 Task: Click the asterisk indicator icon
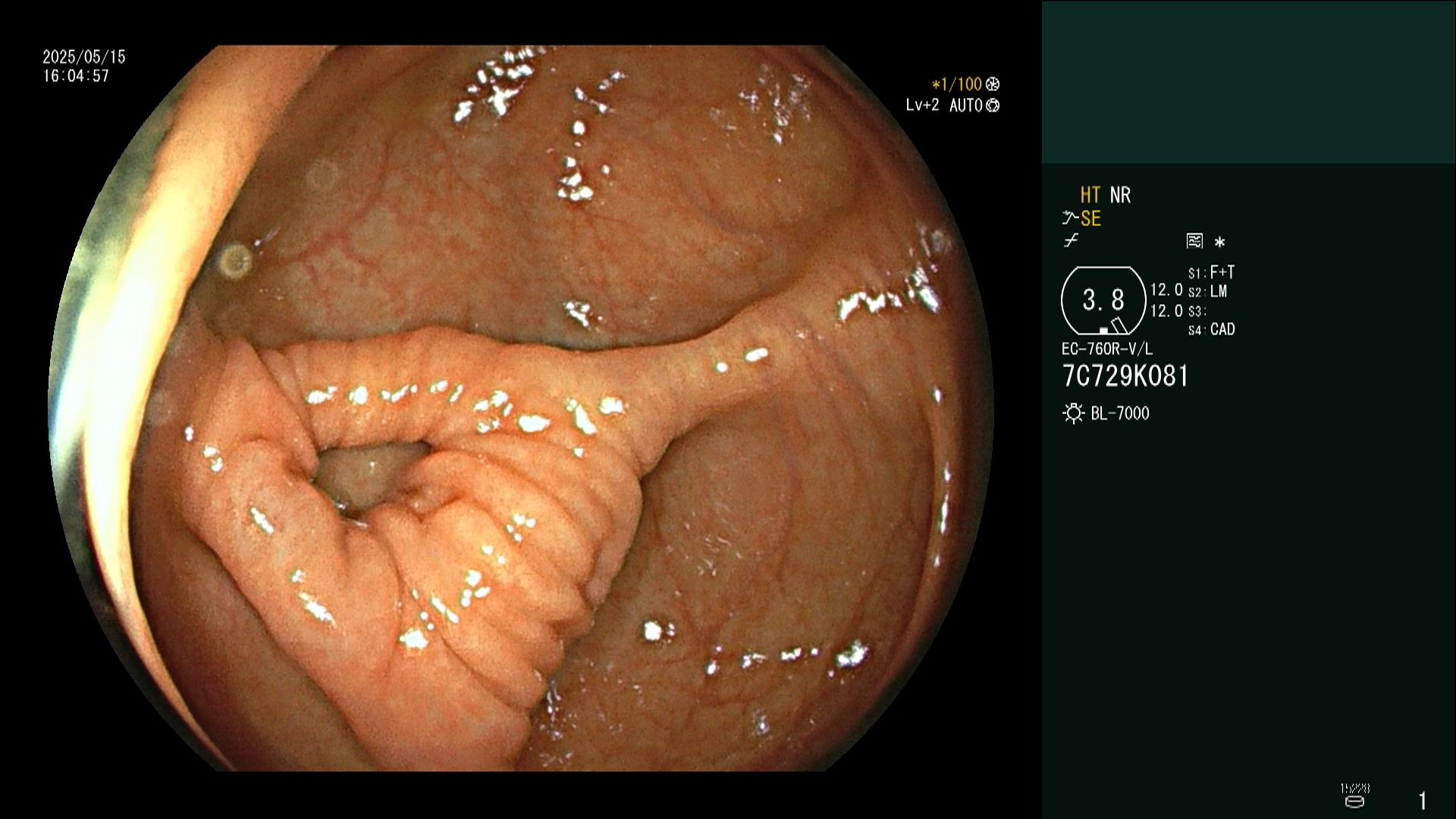[x=1219, y=242]
